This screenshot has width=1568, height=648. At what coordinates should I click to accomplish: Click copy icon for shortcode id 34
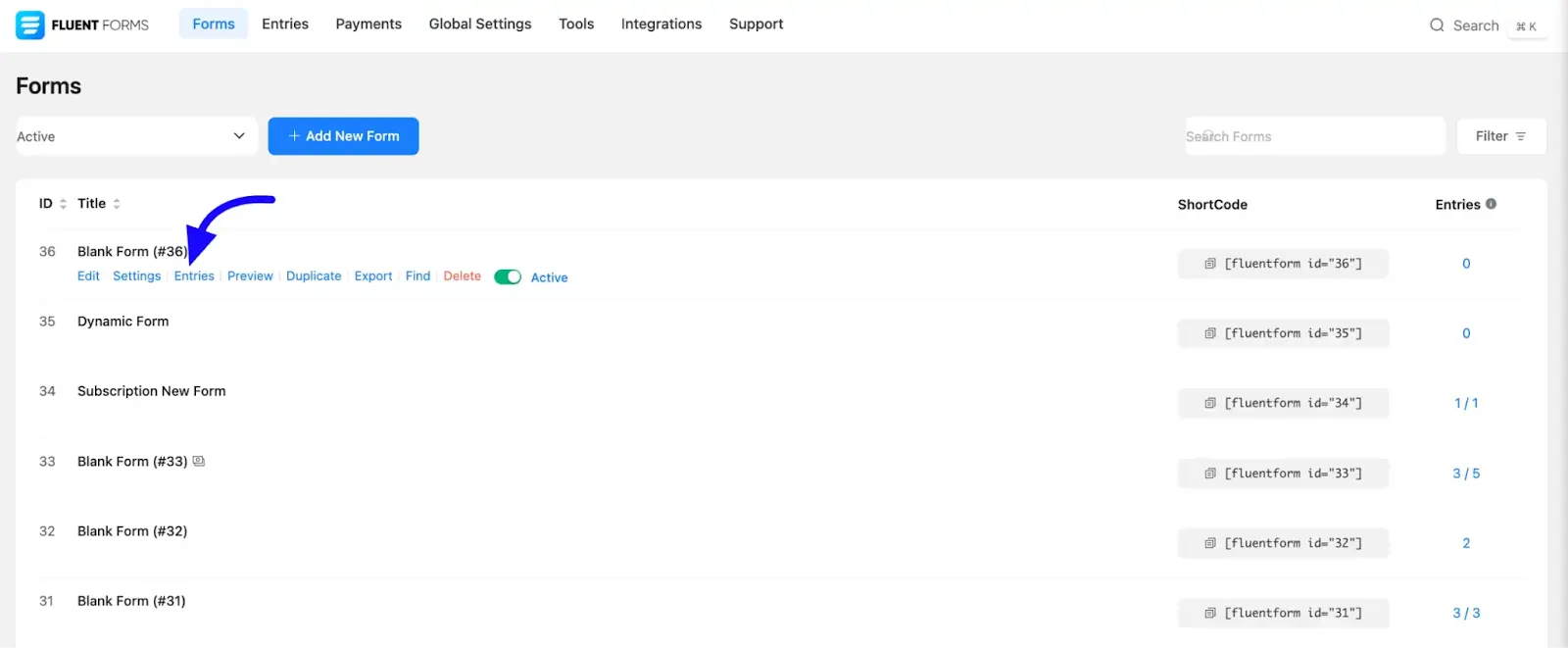1210,403
